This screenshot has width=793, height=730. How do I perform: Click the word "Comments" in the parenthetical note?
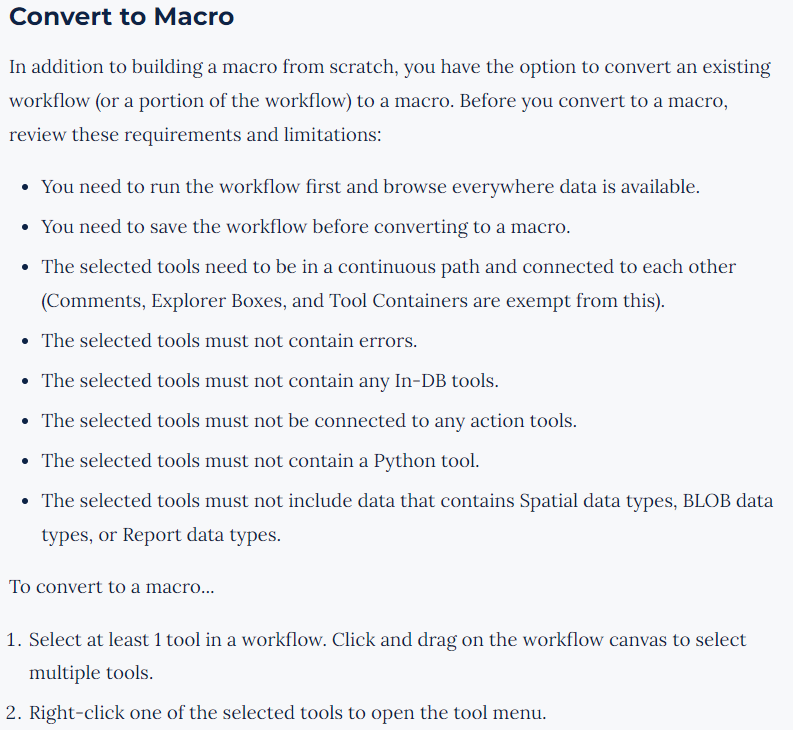tap(87, 300)
